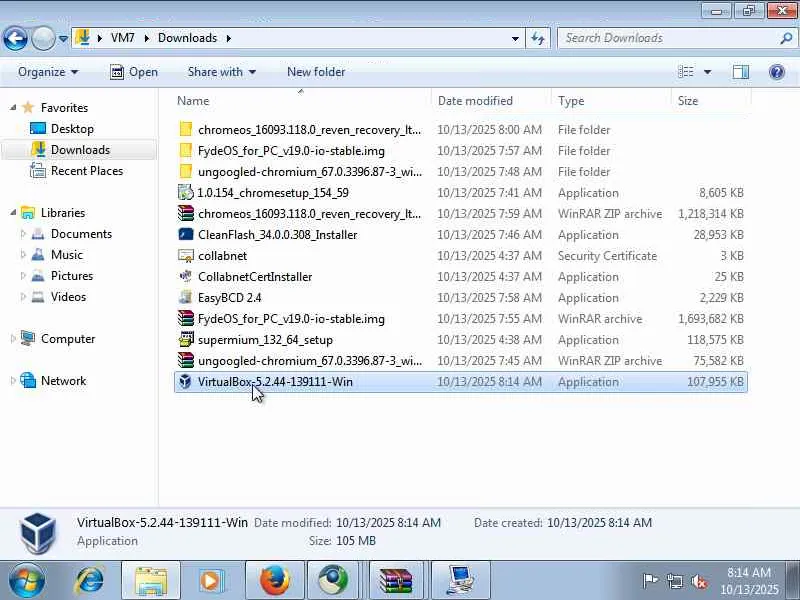Open Recent Places
The height and width of the screenshot is (600, 800).
(77, 170)
